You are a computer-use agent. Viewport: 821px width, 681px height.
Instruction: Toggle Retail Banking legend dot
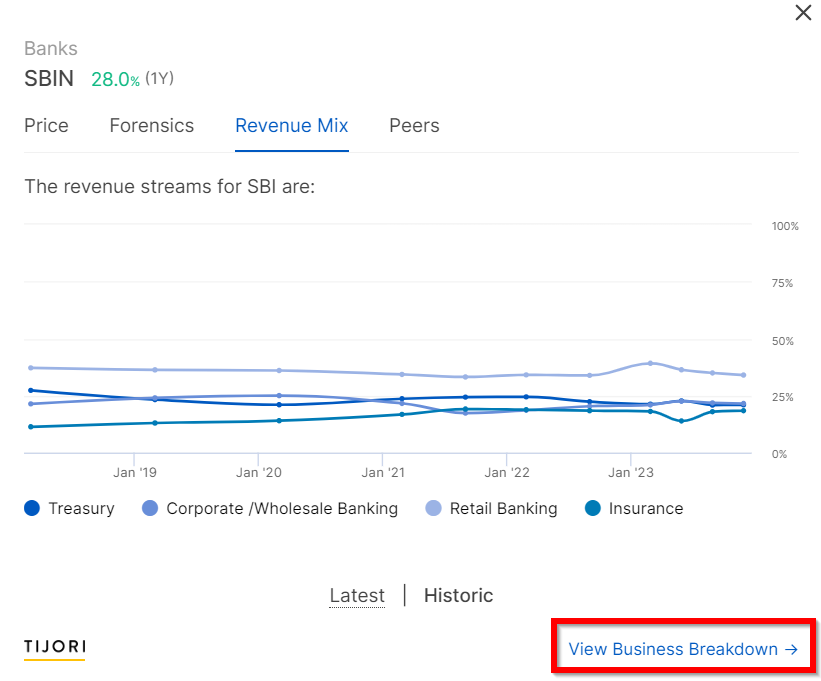tap(434, 508)
